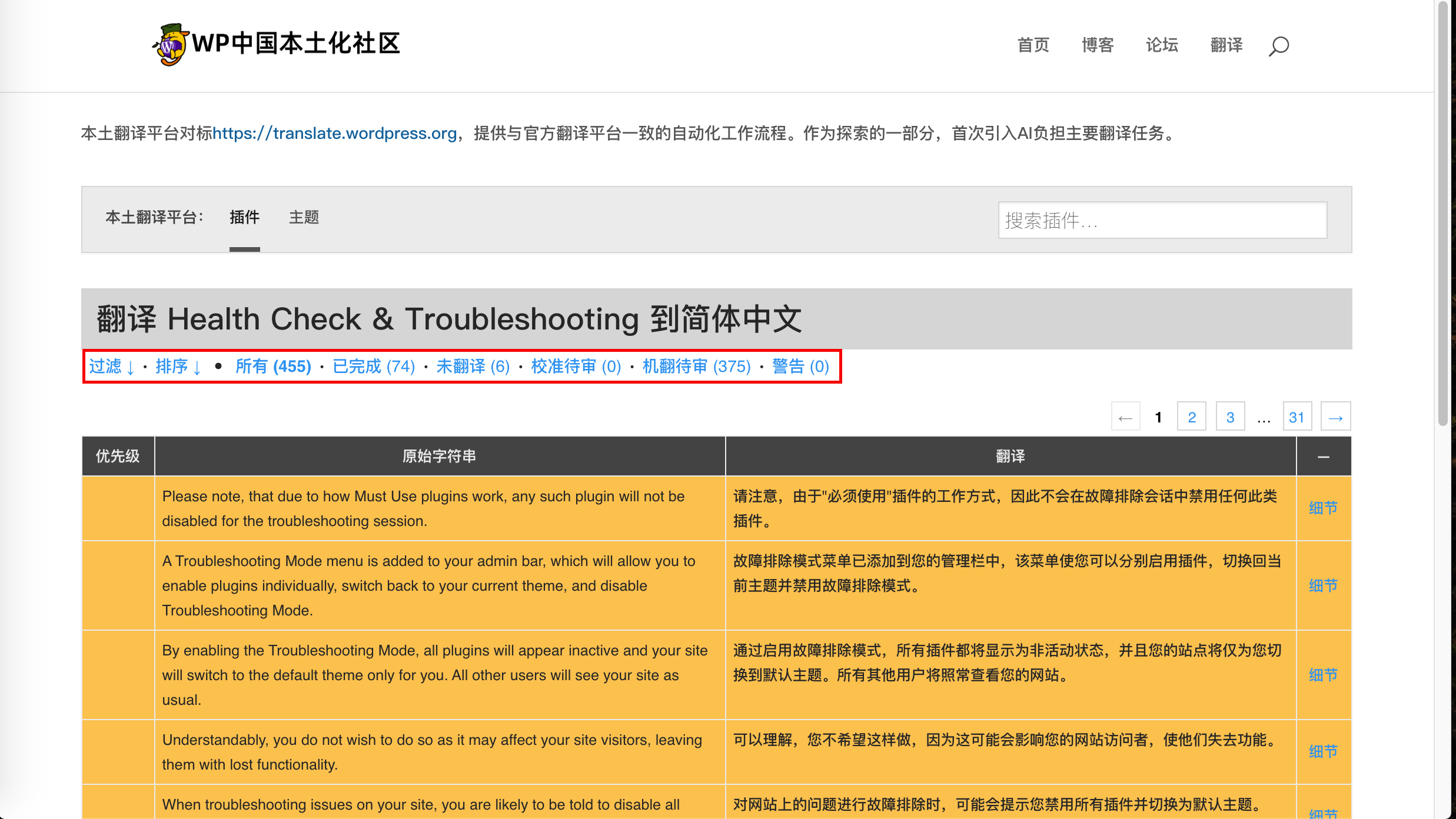Open the search magnifier icon in header

click(x=1278, y=45)
